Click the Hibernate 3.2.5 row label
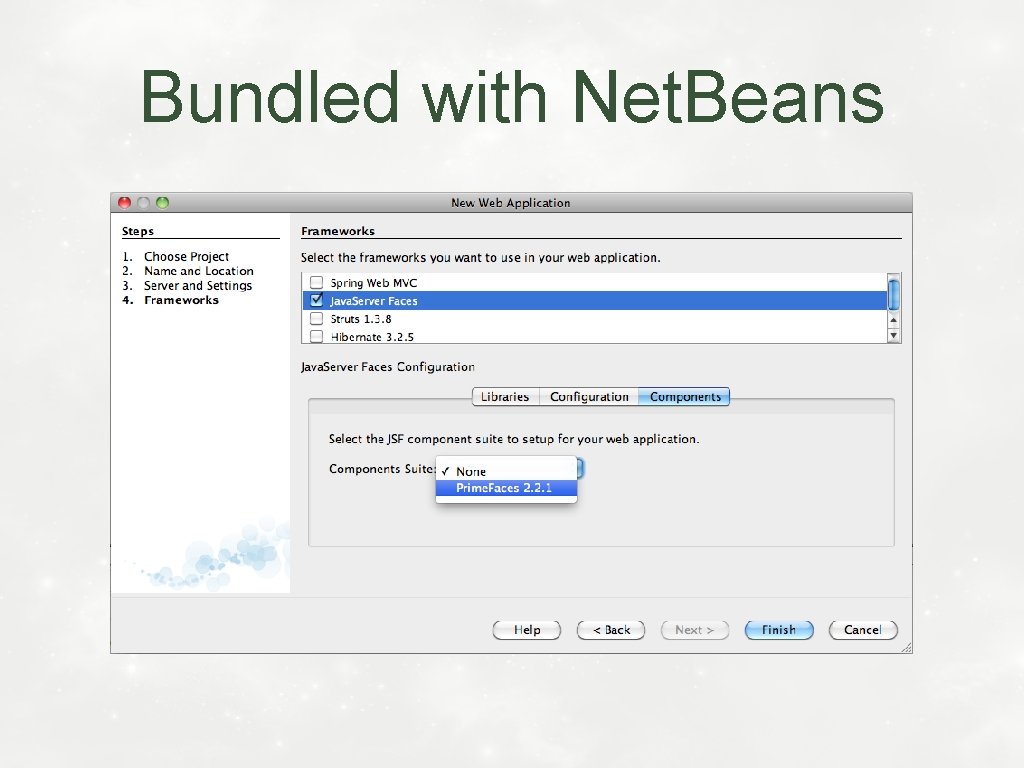Viewport: 1024px width, 768px height. pyautogui.click(x=372, y=337)
